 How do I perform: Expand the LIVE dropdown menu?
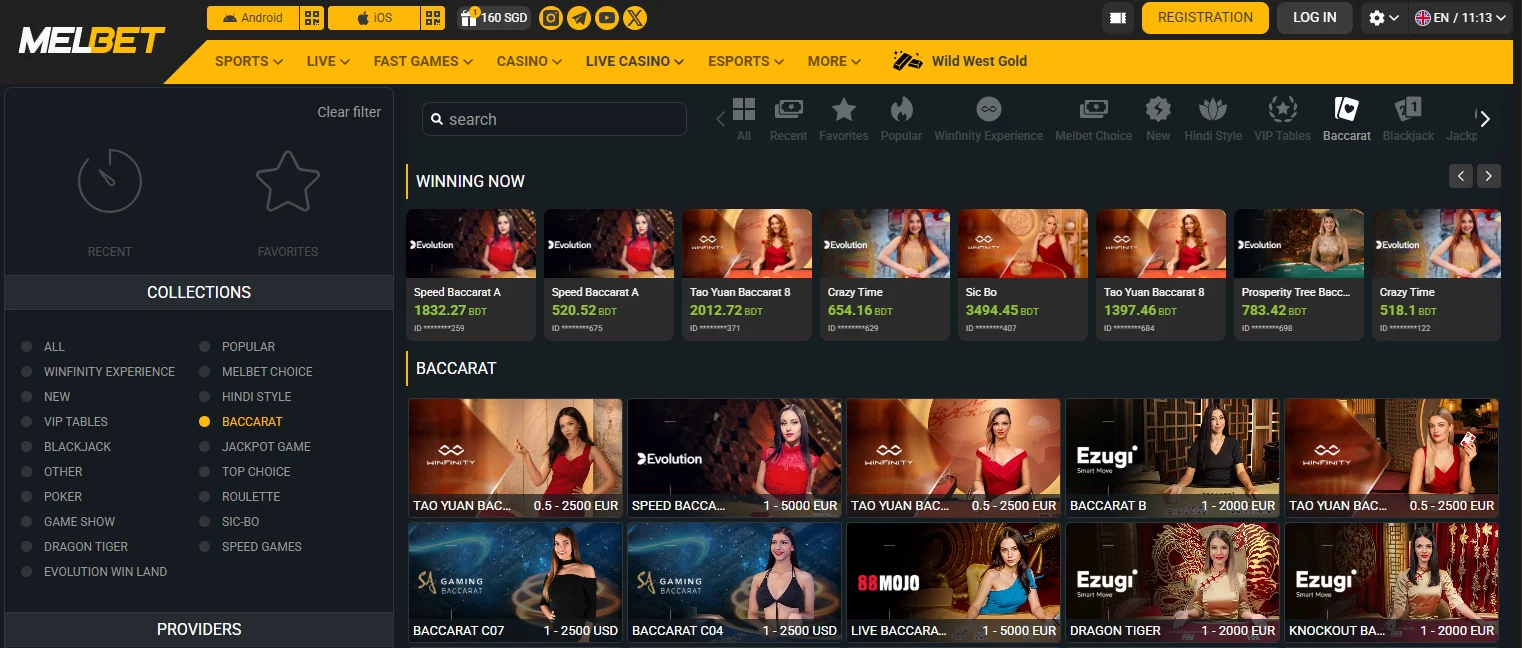click(x=328, y=61)
